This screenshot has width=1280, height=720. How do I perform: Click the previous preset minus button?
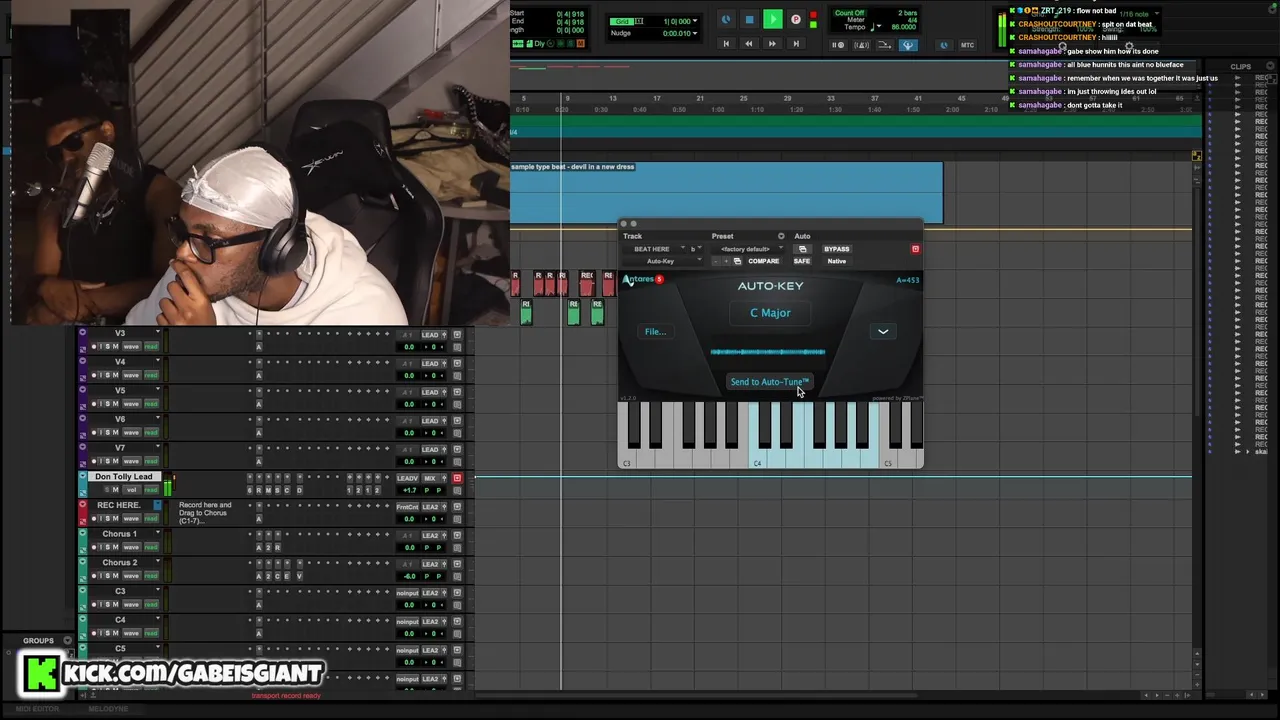(716, 261)
